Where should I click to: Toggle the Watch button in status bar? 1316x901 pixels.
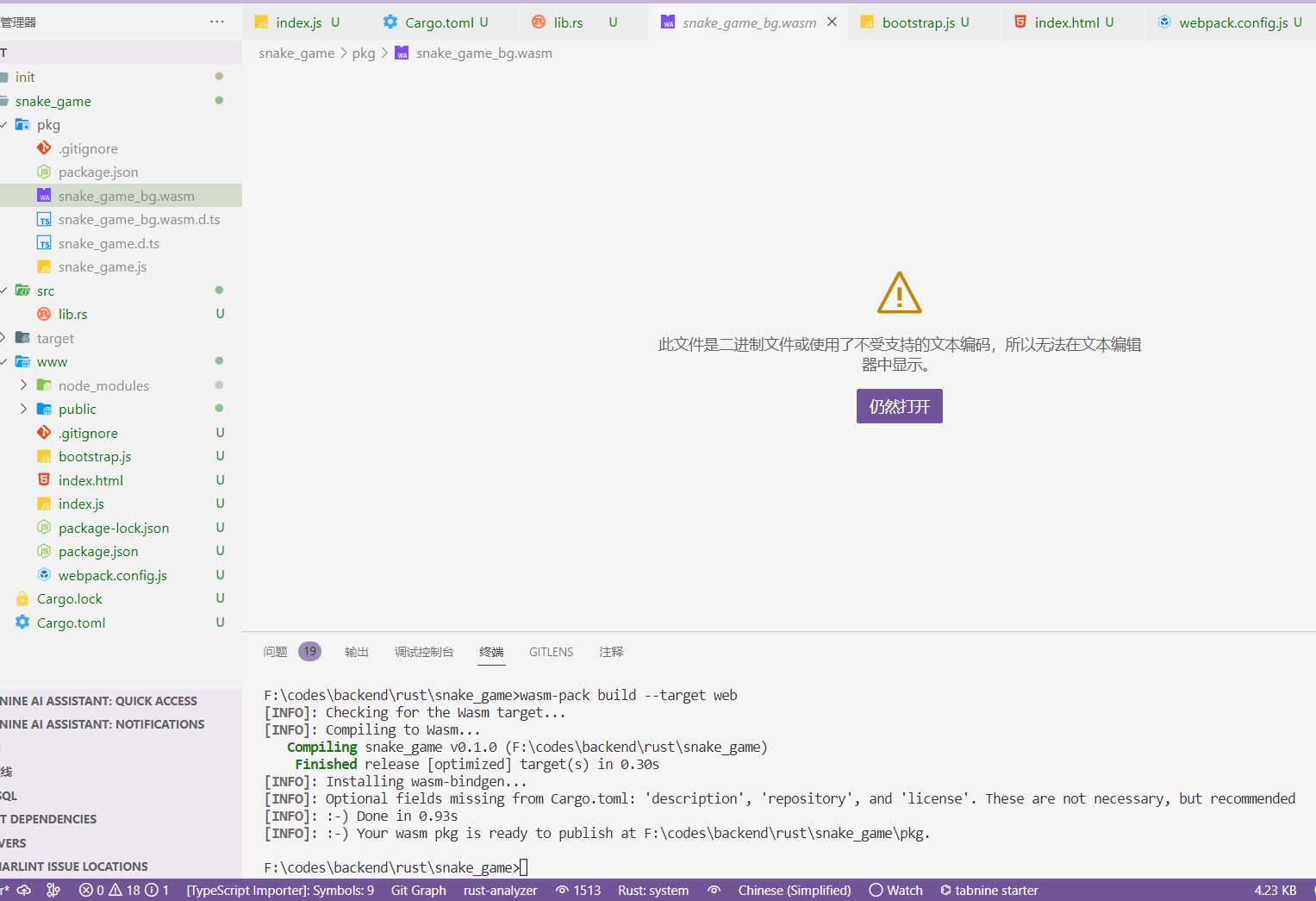coord(895,890)
